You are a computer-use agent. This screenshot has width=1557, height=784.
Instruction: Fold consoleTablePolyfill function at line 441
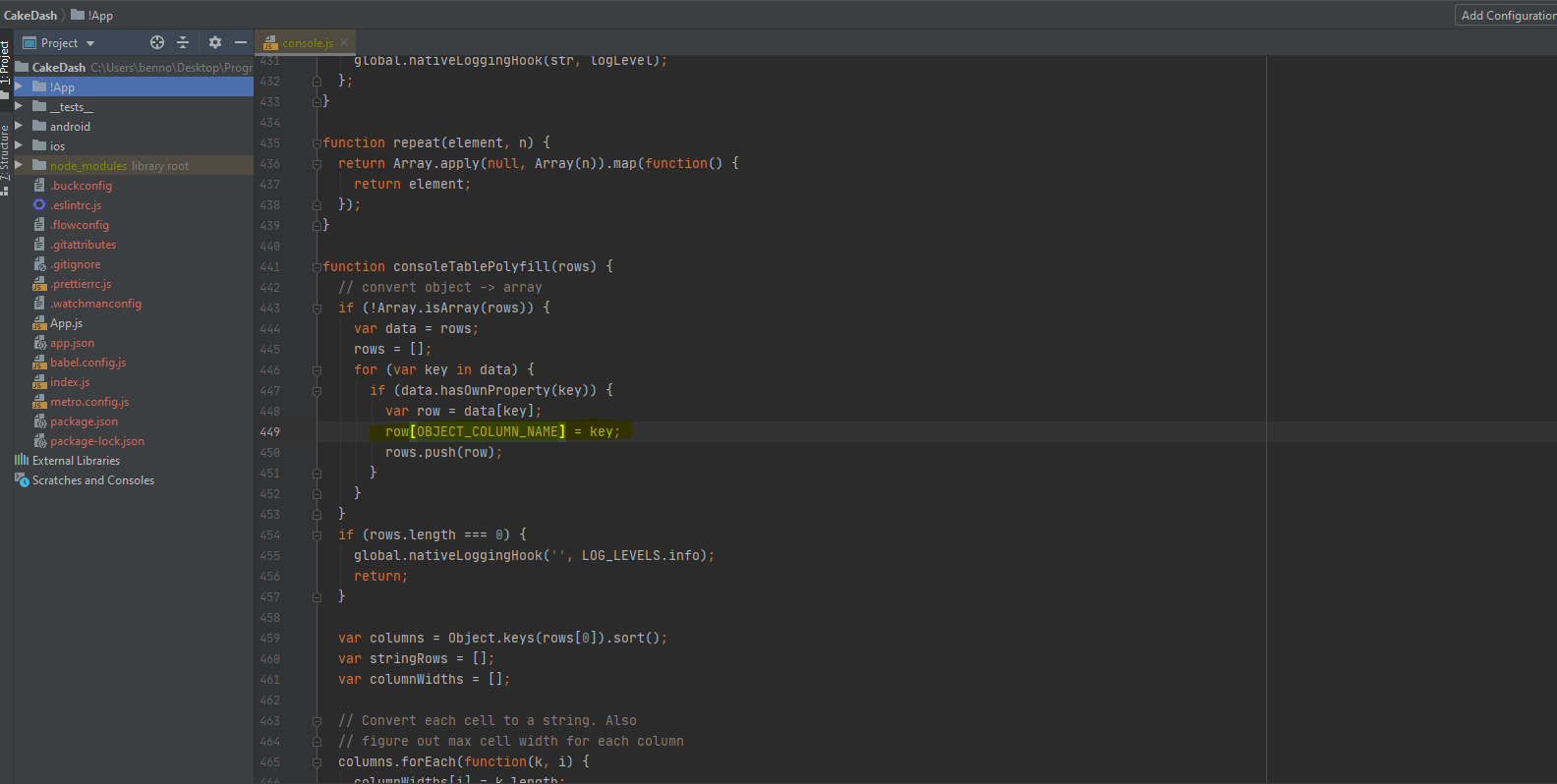click(317, 267)
